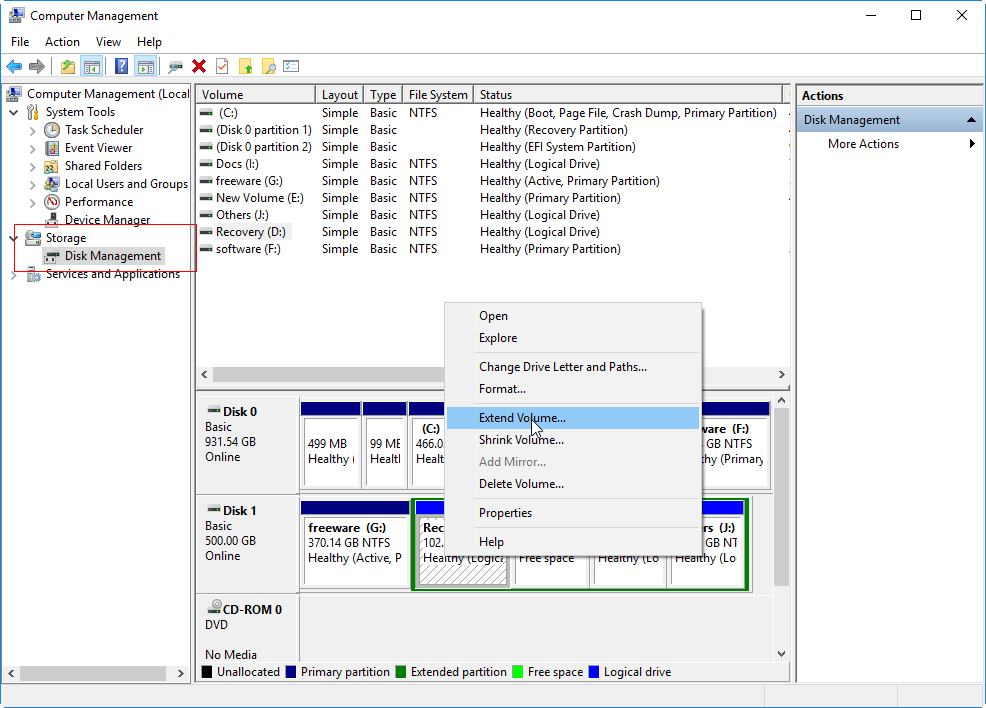The height and width of the screenshot is (708, 986).
Task: Expand the More Actions submenu arrow
Action: [x=972, y=144]
